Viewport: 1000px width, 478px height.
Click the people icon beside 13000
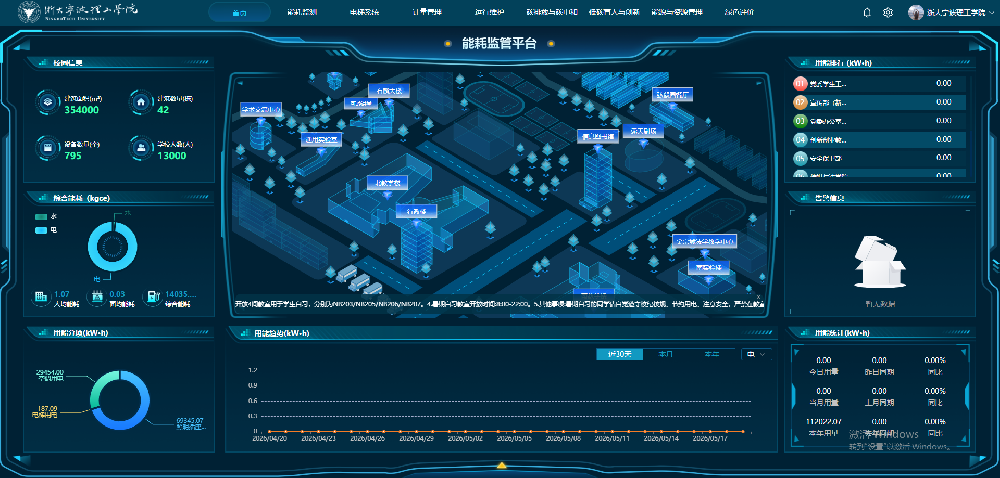[140, 147]
